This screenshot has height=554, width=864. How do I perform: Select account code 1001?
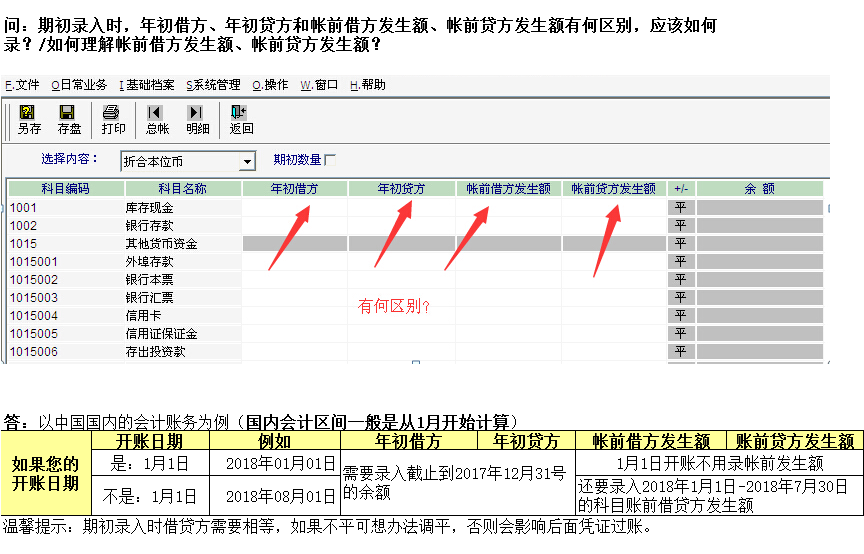click(x=23, y=208)
